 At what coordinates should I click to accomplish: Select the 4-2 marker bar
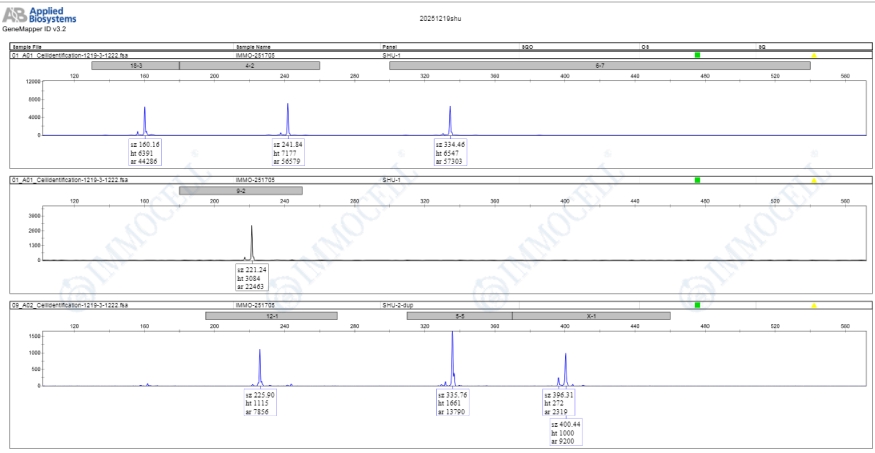[x=249, y=65]
